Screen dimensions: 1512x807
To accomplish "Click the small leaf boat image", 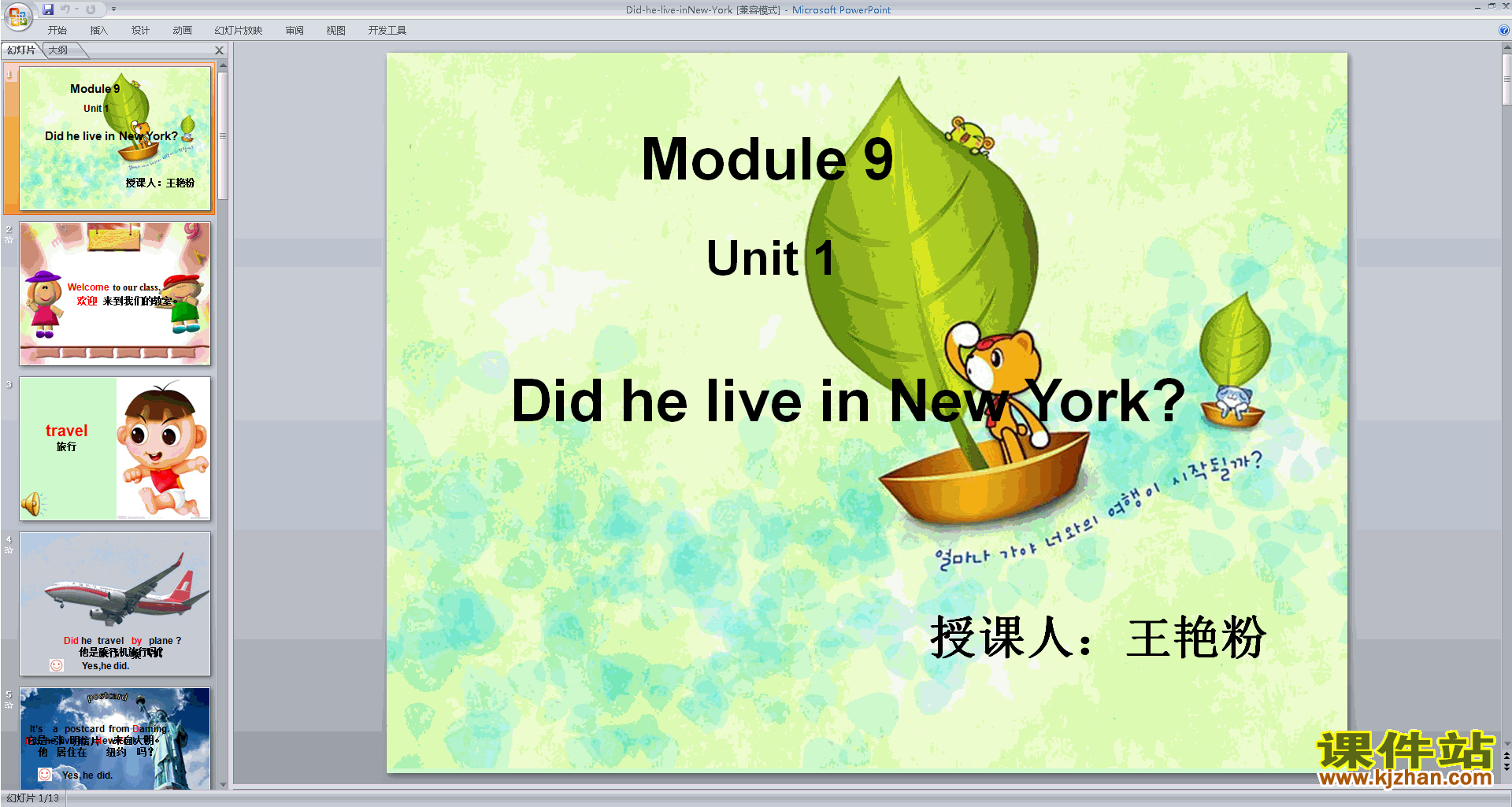I will click(x=1233, y=361).
